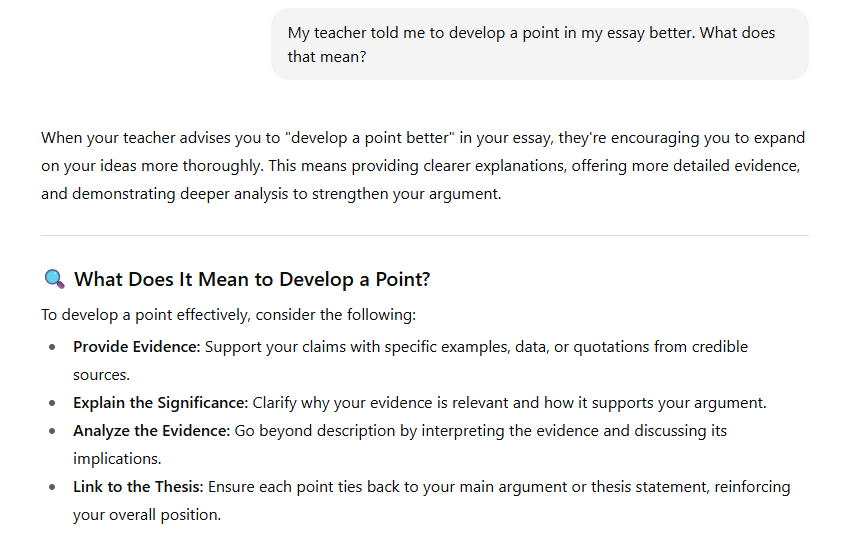Image resolution: width=842 pixels, height=541 pixels.
Task: Click the text 'your overall position.'
Action: pyautogui.click(x=147, y=515)
